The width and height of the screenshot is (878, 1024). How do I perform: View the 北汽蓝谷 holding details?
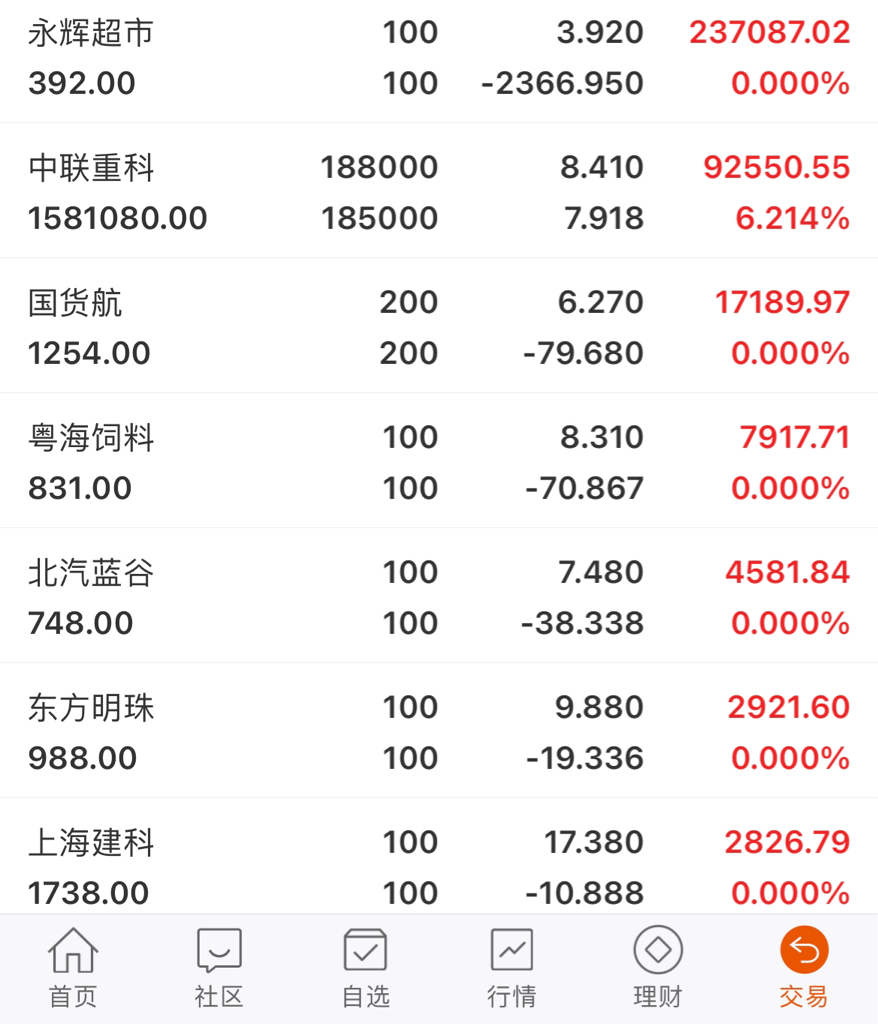coord(91,573)
